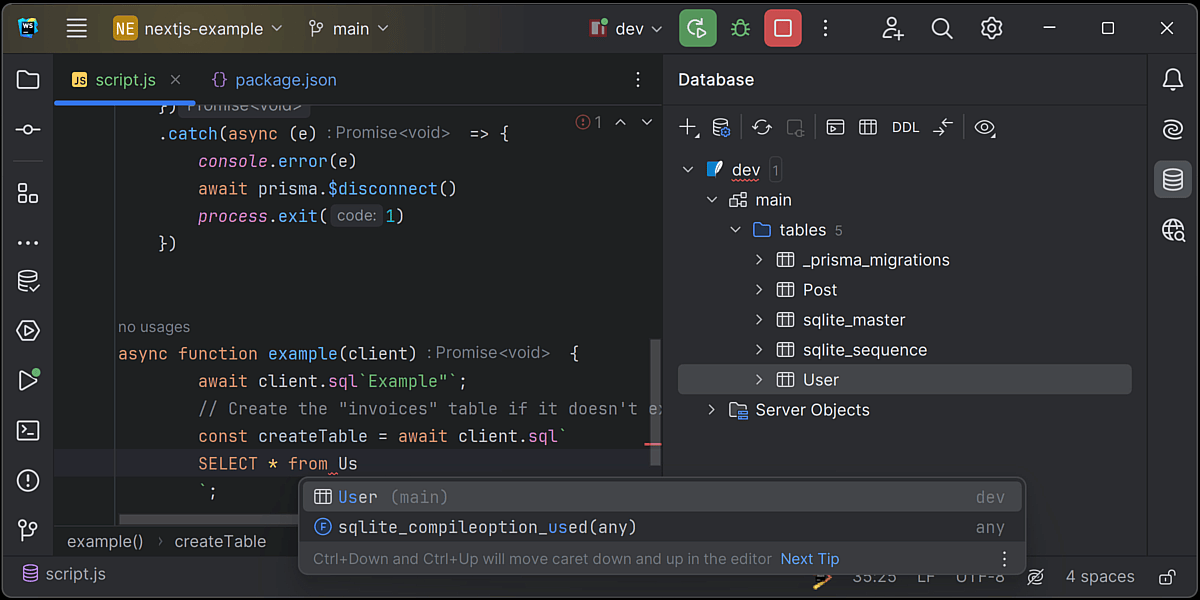This screenshot has height=600, width=1200.
Task: Start debugging with the bug icon
Action: pyautogui.click(x=740, y=29)
